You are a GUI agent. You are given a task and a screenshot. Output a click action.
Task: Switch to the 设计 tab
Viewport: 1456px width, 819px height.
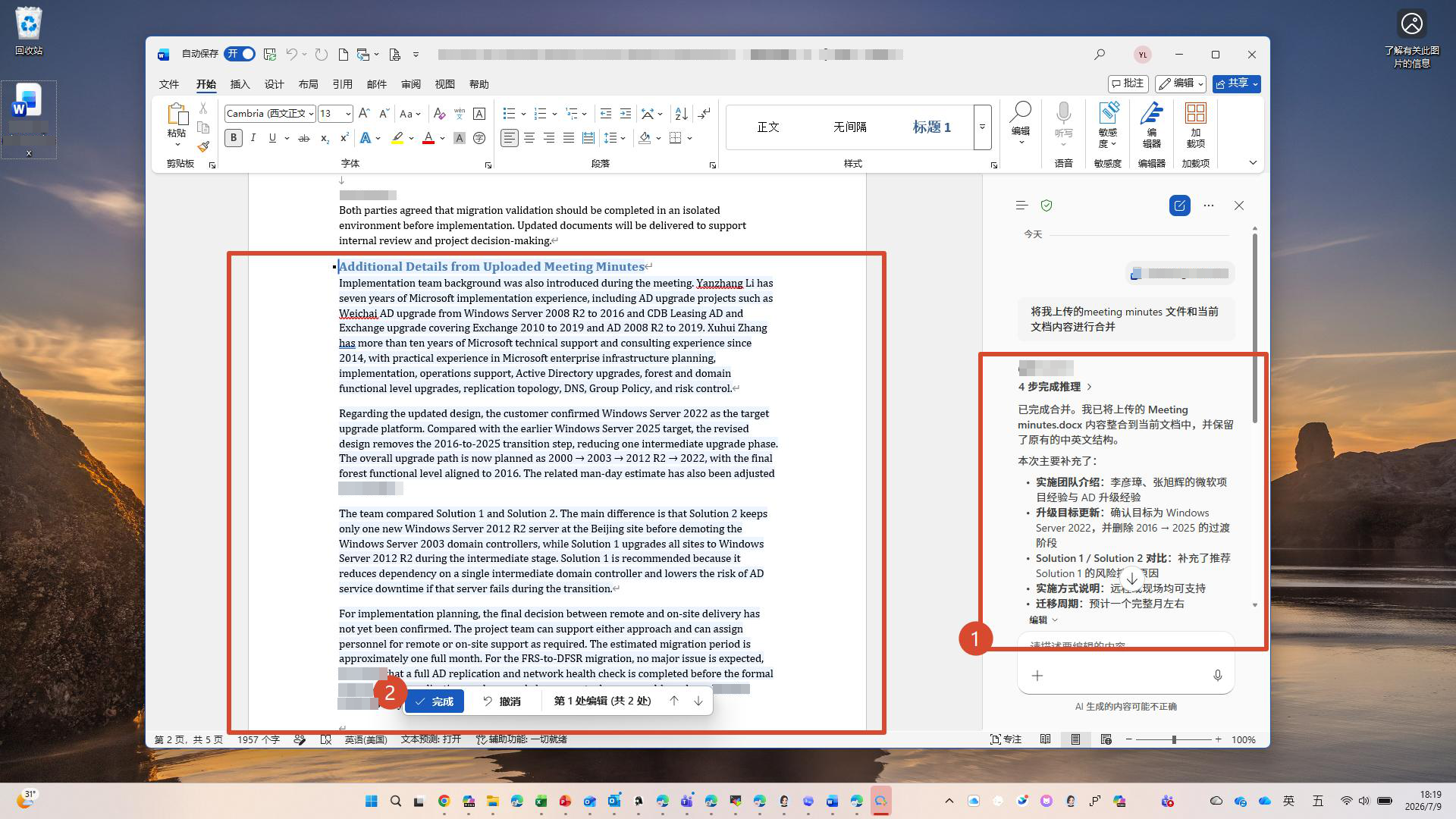pos(274,84)
